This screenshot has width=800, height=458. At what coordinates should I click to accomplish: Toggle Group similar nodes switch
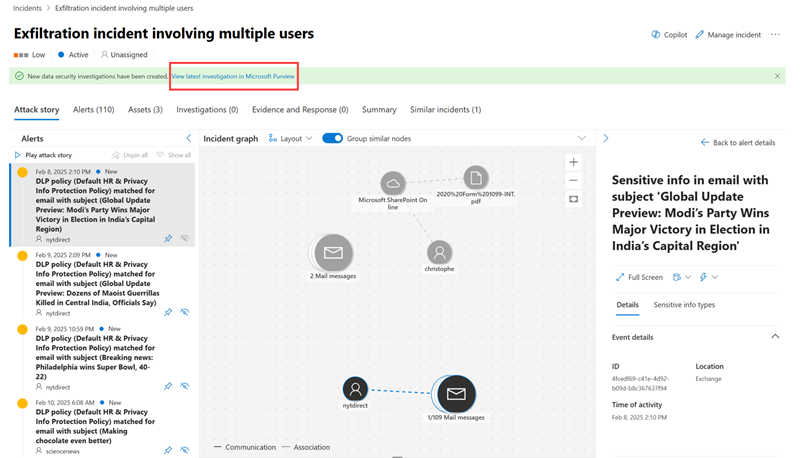pyautogui.click(x=332, y=138)
